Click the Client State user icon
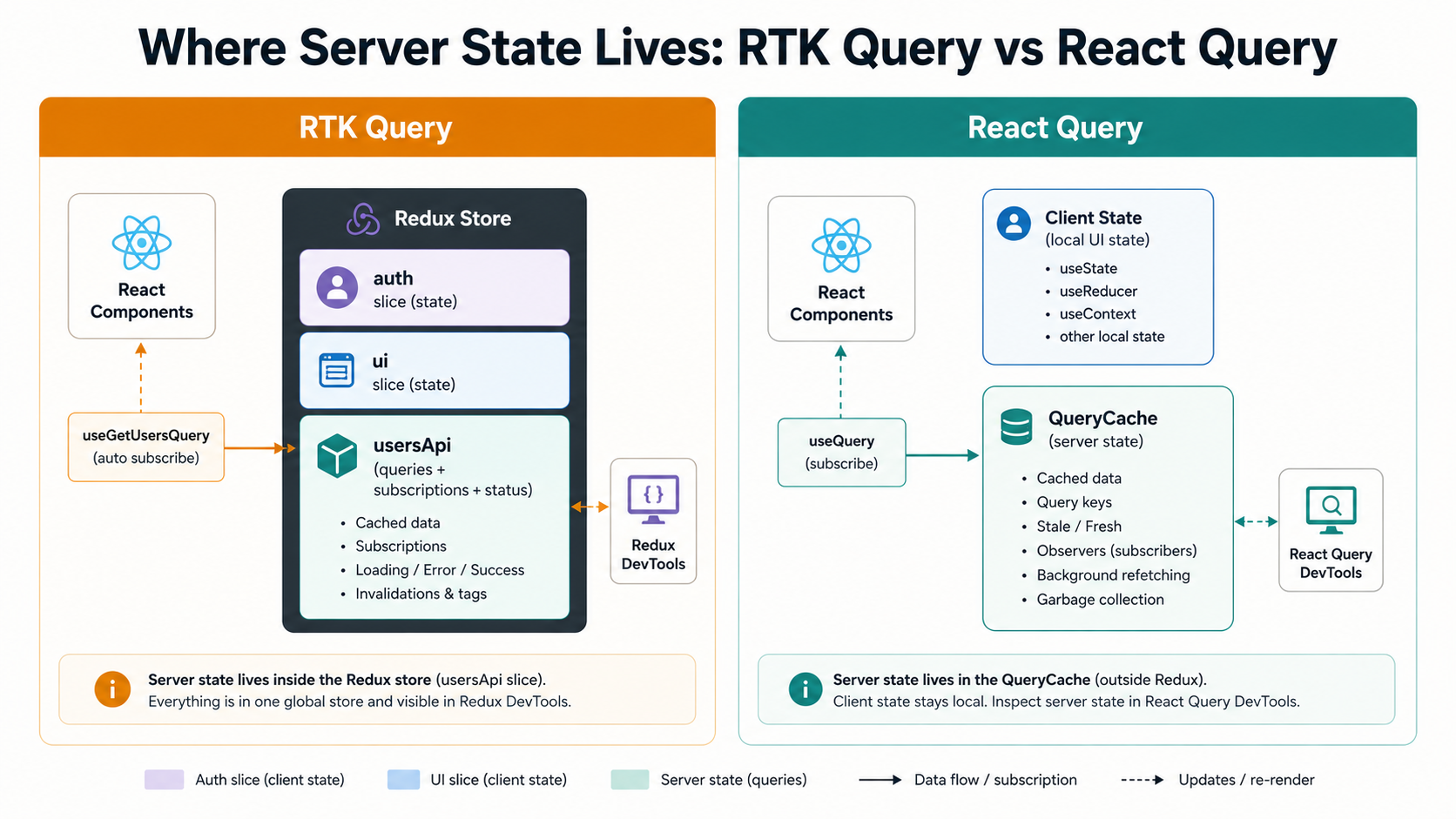The height and width of the screenshot is (819, 1456). point(1014,224)
